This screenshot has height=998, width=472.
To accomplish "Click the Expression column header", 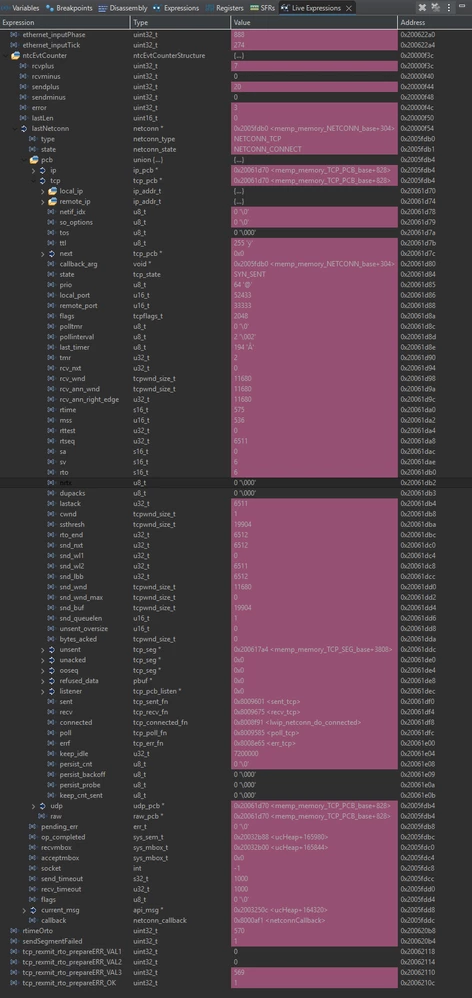I will [x=65, y=23].
